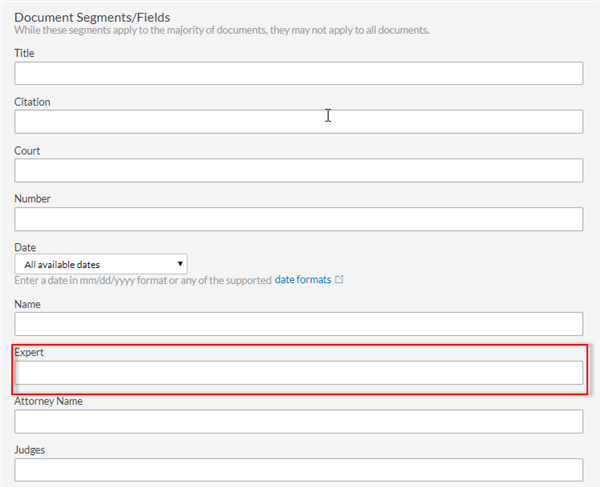Click the Judges field label
Screen dimensions: 600x487
click(x=29, y=450)
